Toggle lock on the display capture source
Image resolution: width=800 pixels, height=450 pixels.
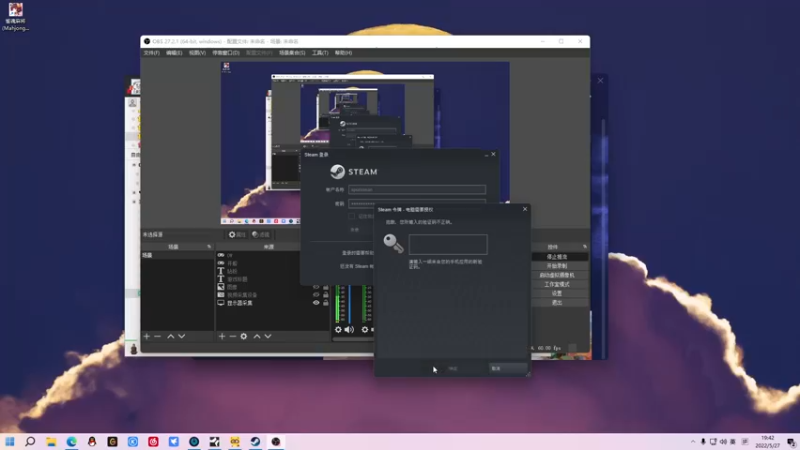[x=326, y=303]
